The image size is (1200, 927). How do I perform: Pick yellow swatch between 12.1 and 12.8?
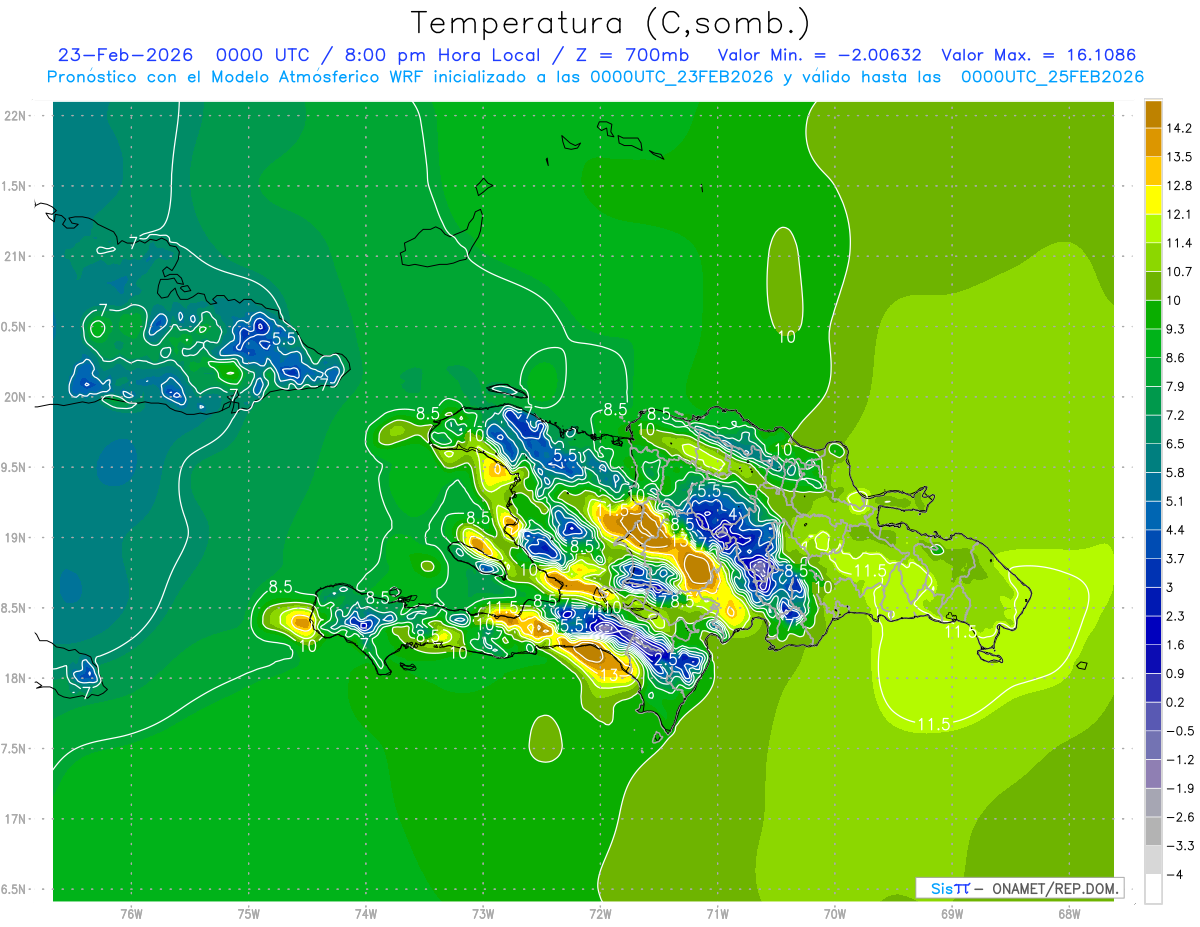pyautogui.click(x=1153, y=200)
